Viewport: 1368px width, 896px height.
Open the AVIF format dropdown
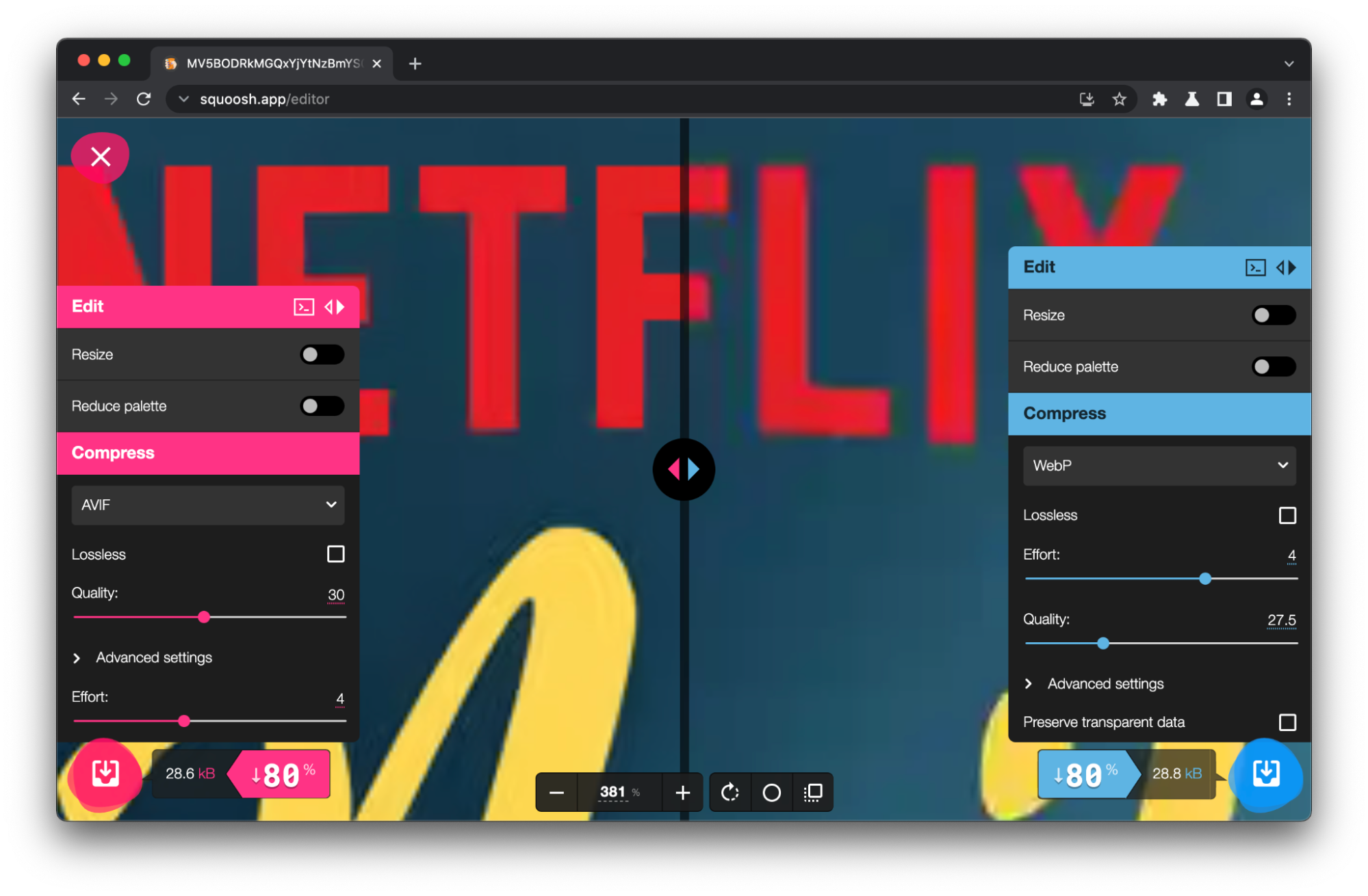point(208,505)
